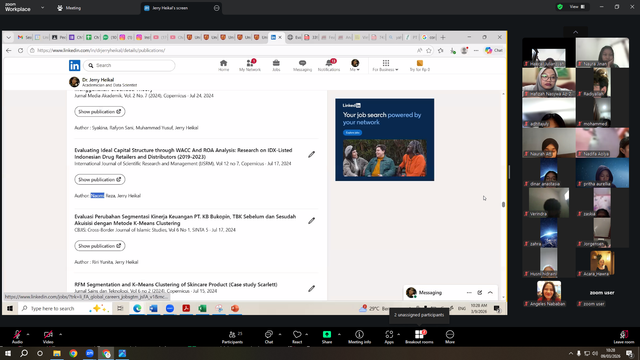Image resolution: width=640 pixels, height=360 pixels.
Task: Open taskbar search magnifier
Action: 24,353
